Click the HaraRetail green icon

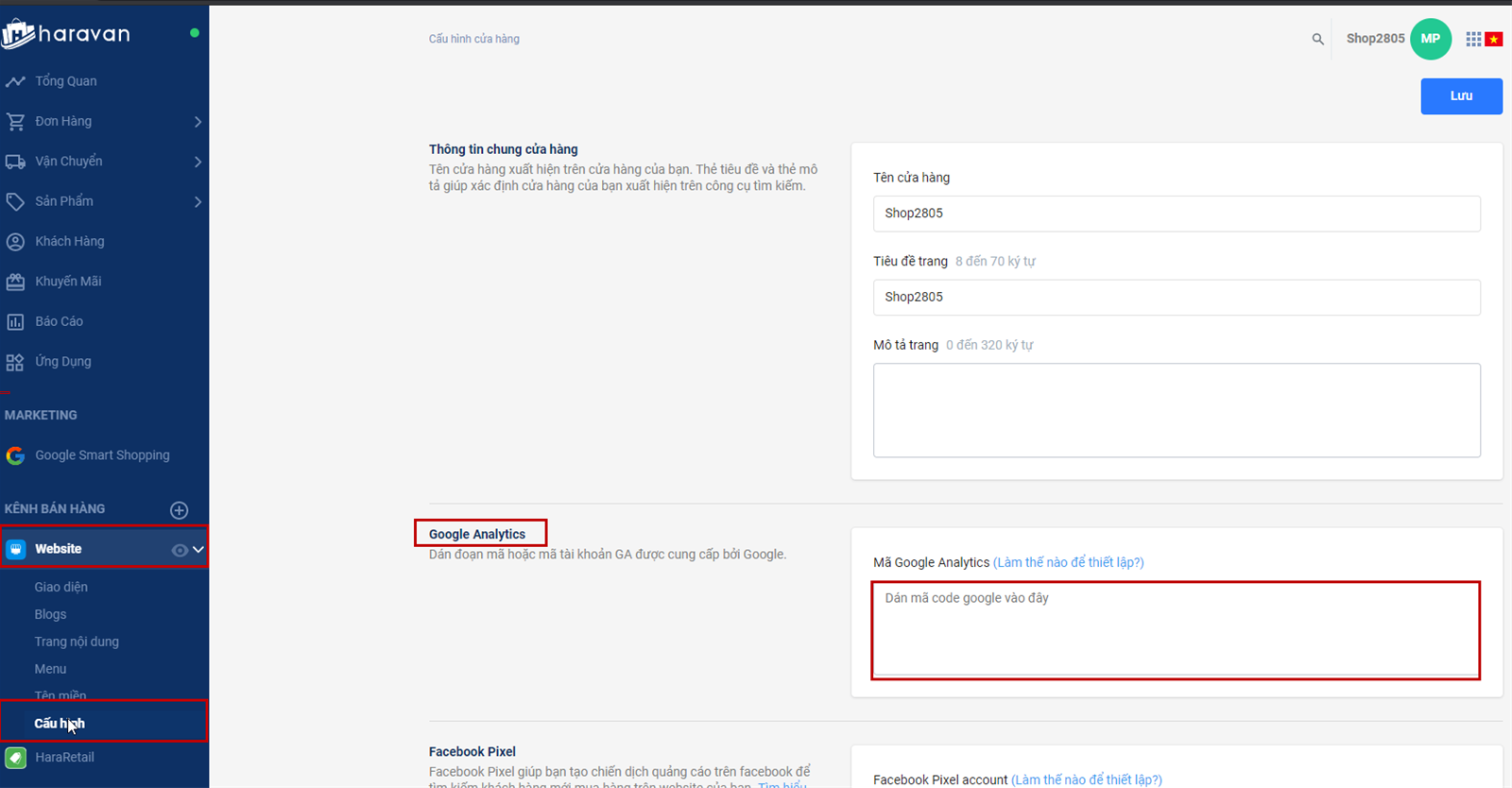15,758
